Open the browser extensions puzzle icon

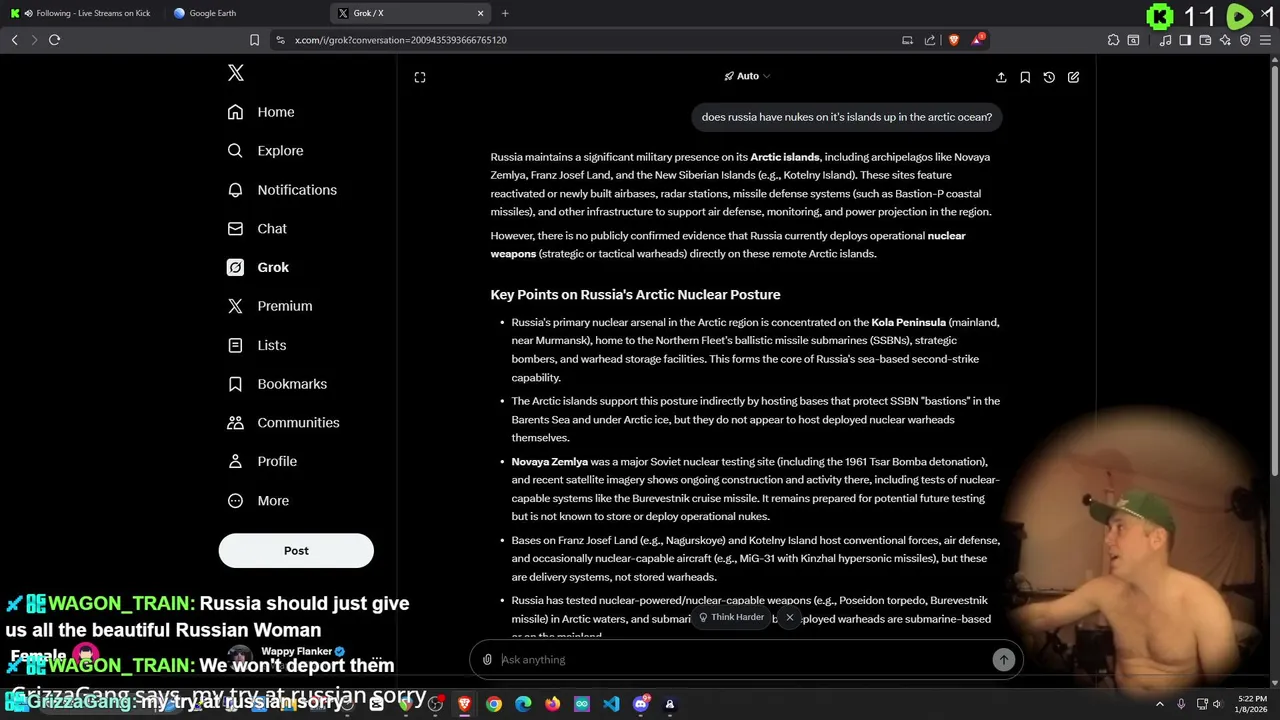pyautogui.click(x=1113, y=40)
